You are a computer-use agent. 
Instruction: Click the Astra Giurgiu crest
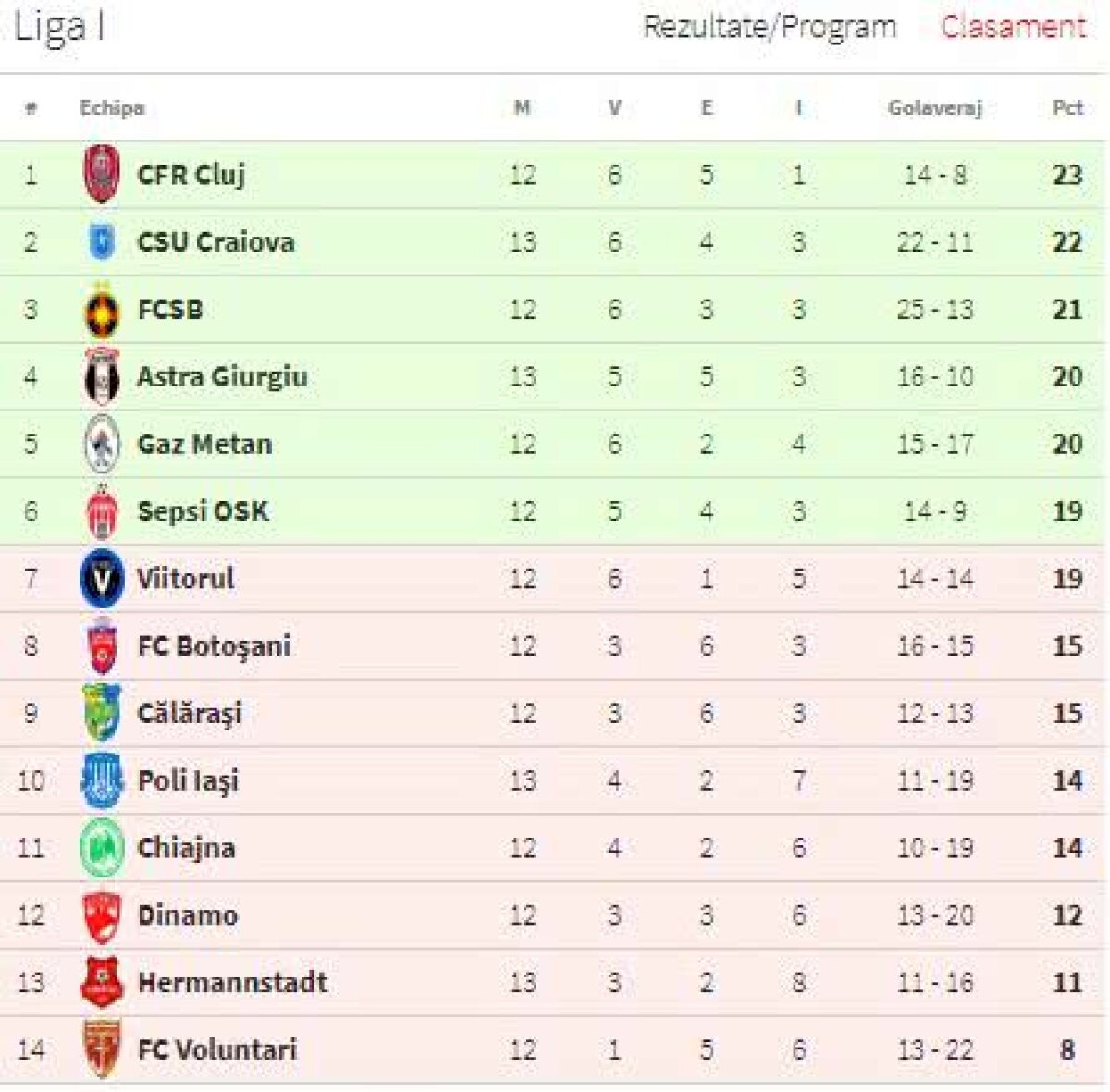pos(102,377)
